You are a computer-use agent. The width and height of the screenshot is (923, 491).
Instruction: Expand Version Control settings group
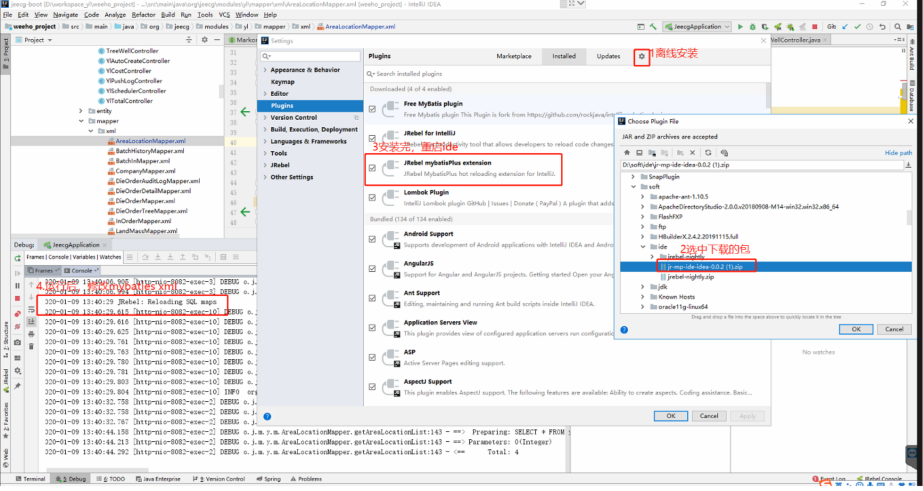[265, 117]
